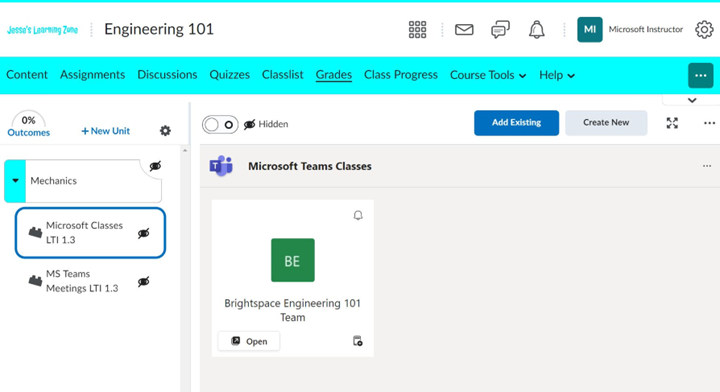Click the fullscreen expand arrows icon
This screenshot has width=720, height=392.
pyautogui.click(x=672, y=123)
